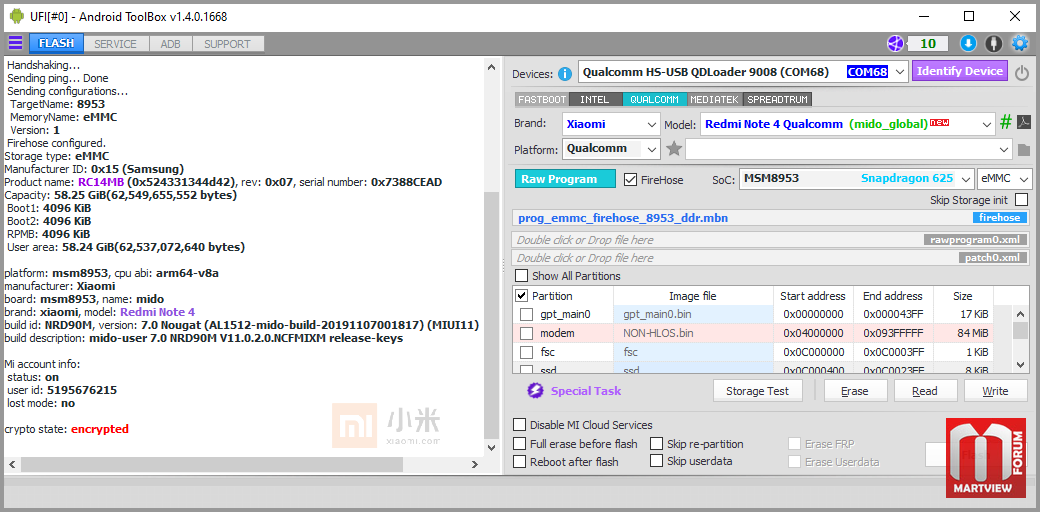Select the MEDIATEK chipset tab
This screenshot has height=512, width=1040.
coord(714,99)
